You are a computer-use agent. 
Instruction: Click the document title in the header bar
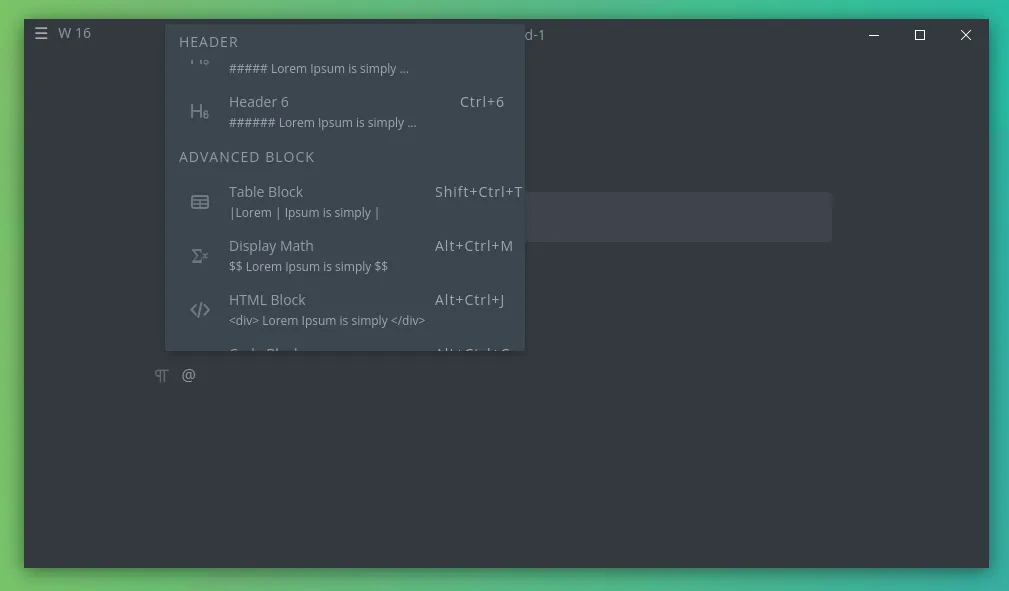(x=534, y=33)
